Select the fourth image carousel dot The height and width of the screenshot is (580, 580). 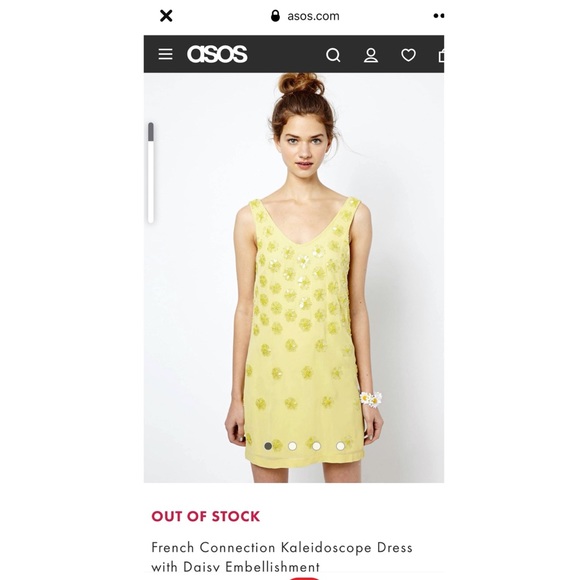point(340,446)
